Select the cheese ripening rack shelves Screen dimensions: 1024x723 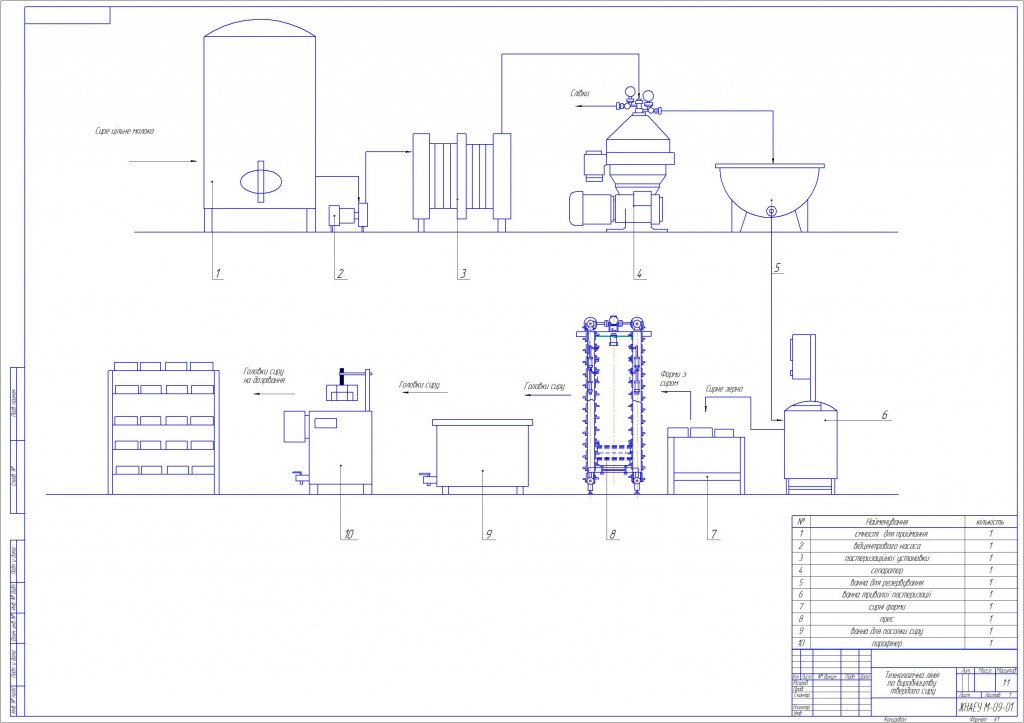165,428
